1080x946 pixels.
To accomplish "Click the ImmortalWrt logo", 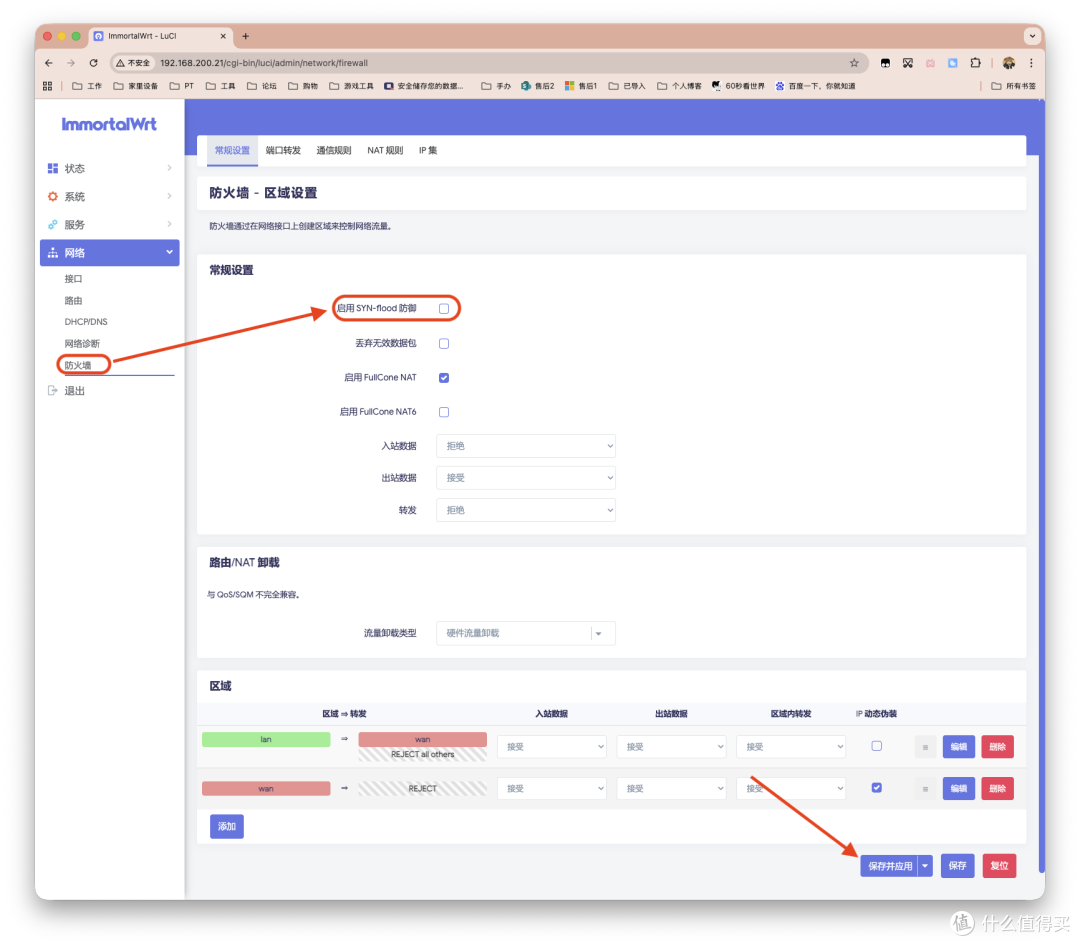I will tap(109, 124).
